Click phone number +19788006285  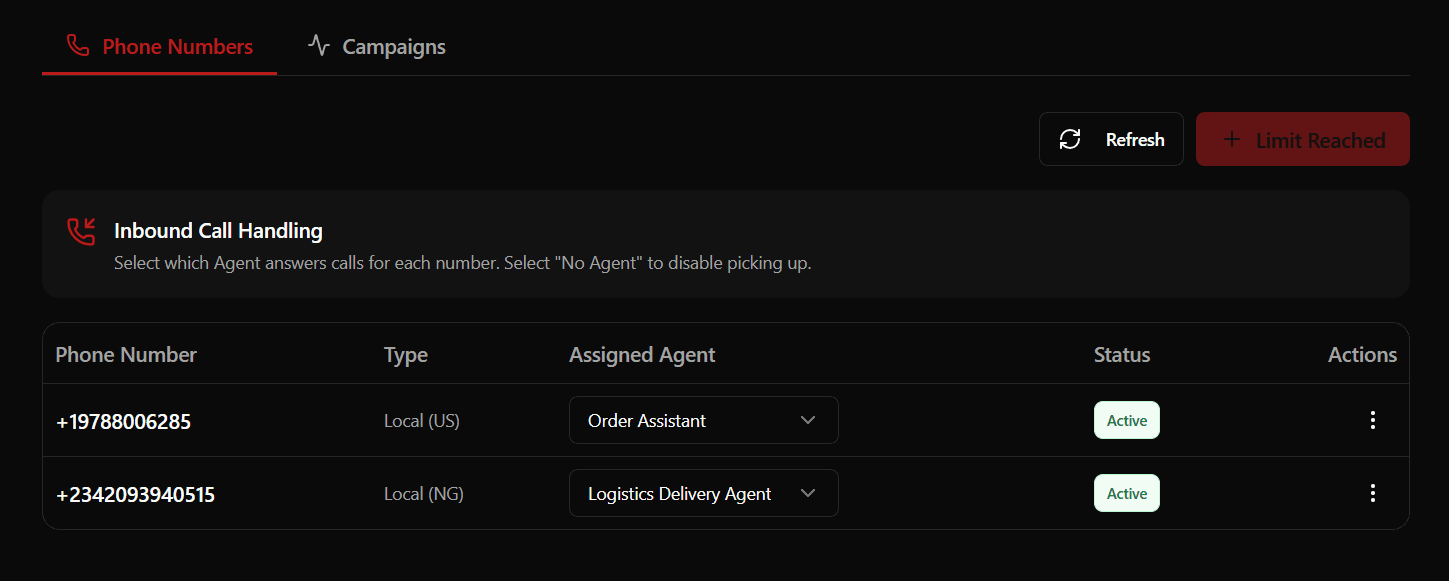click(x=123, y=422)
